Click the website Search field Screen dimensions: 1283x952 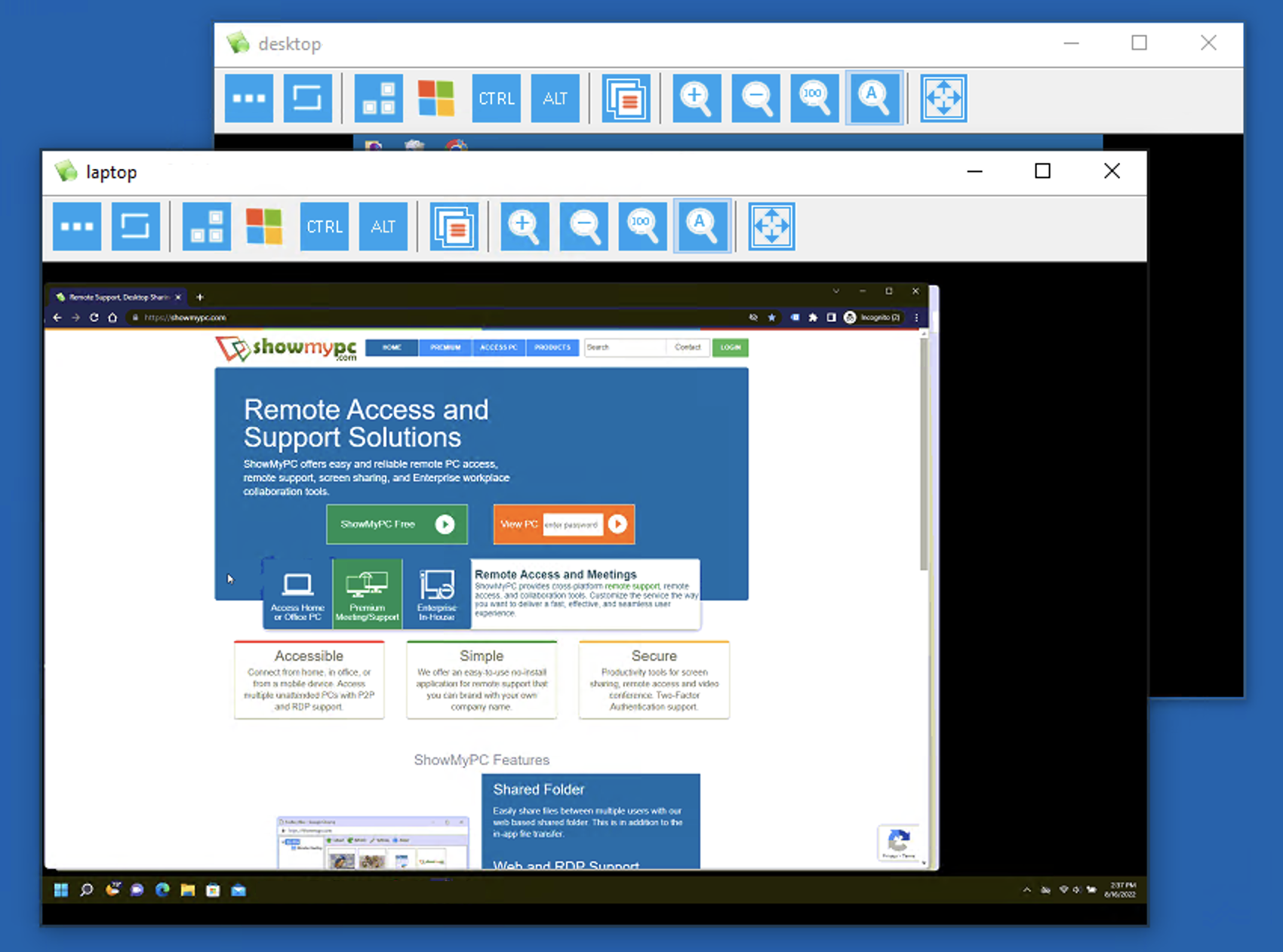click(x=625, y=347)
